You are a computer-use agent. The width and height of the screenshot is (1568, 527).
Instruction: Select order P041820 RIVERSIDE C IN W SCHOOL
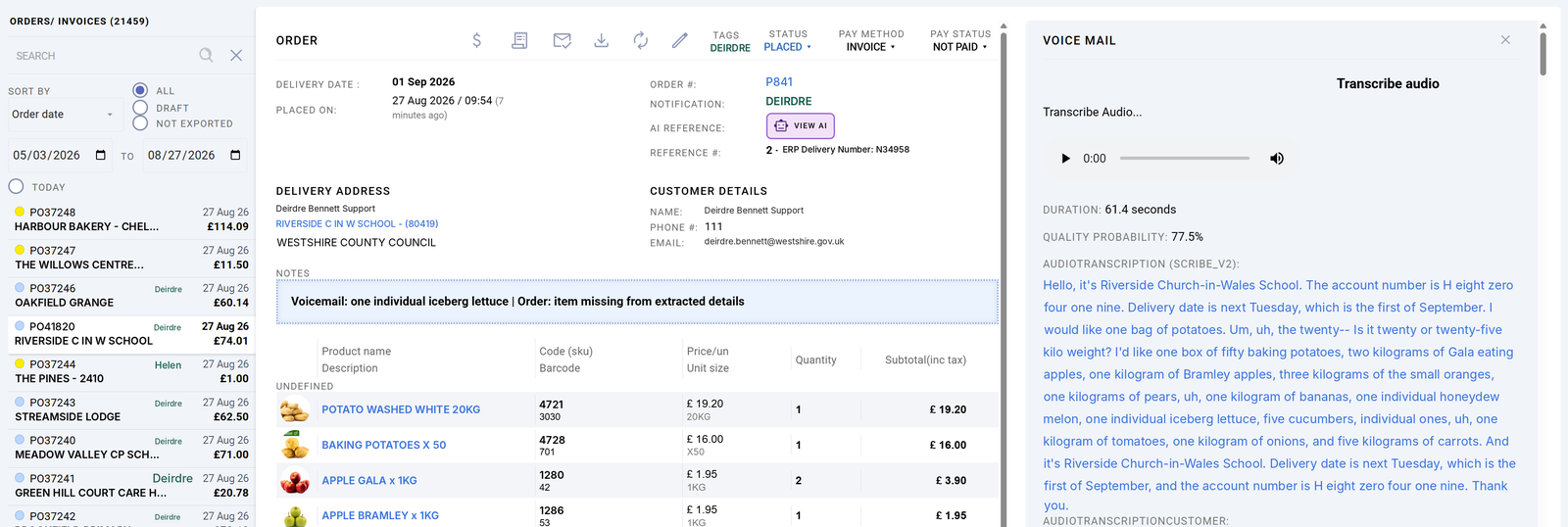tap(127, 334)
